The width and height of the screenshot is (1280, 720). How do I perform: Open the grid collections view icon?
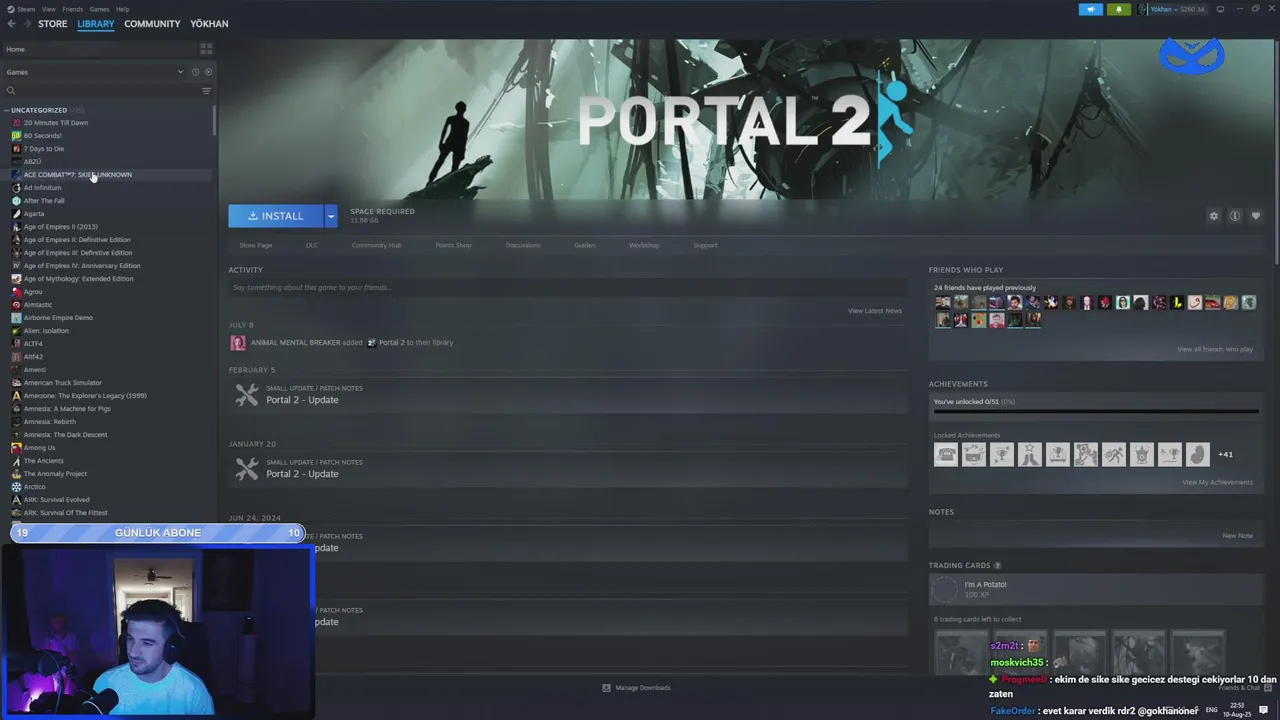[206, 48]
